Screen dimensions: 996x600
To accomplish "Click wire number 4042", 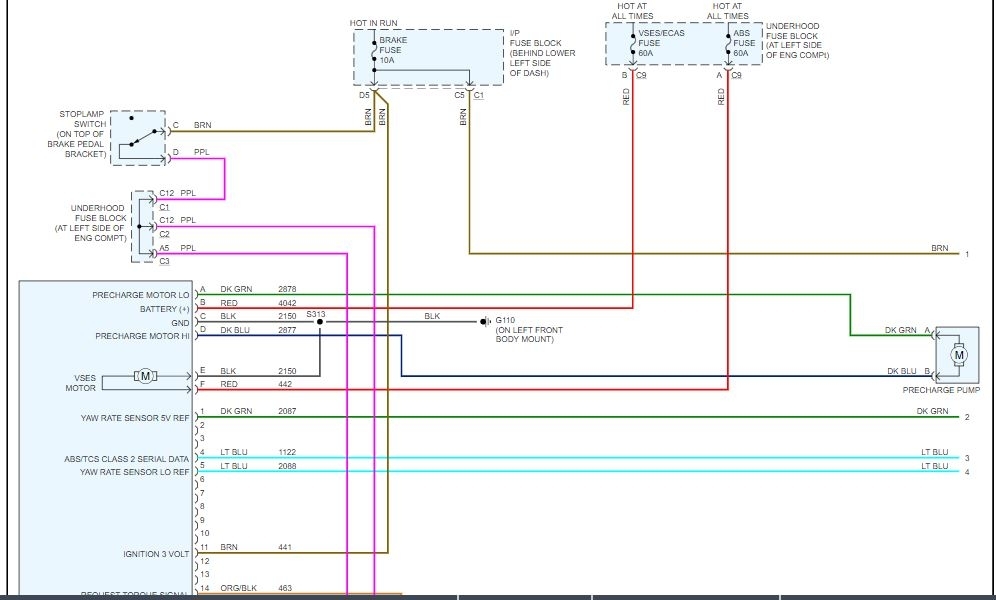I will pos(288,302).
